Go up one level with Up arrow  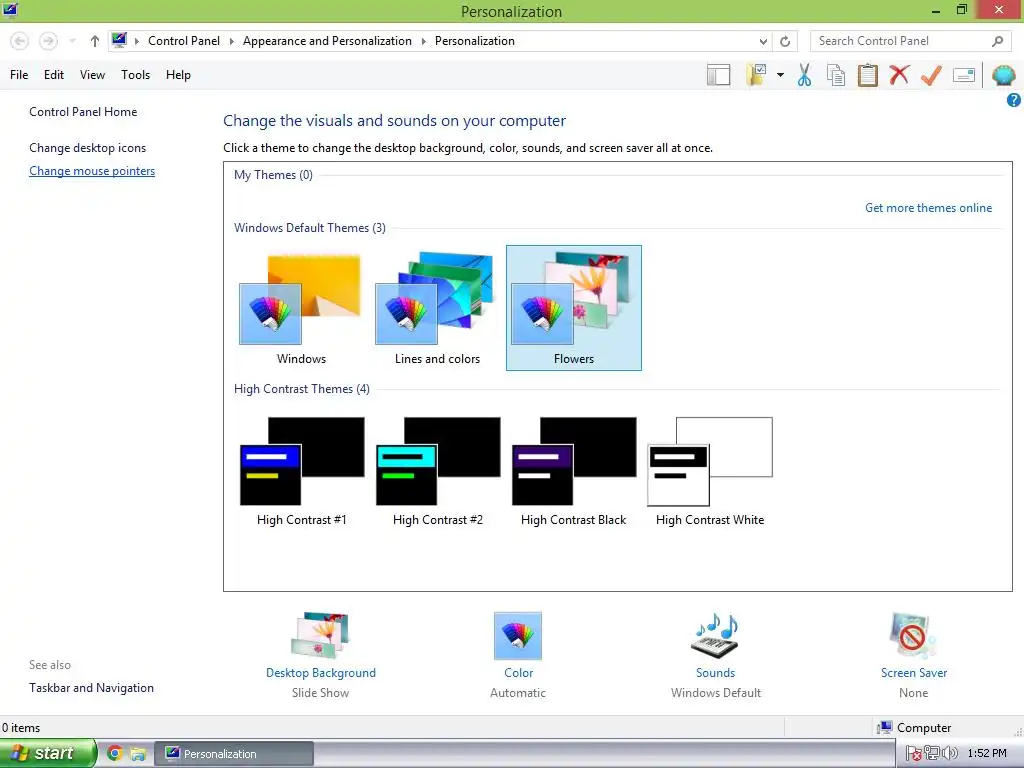click(x=95, y=41)
